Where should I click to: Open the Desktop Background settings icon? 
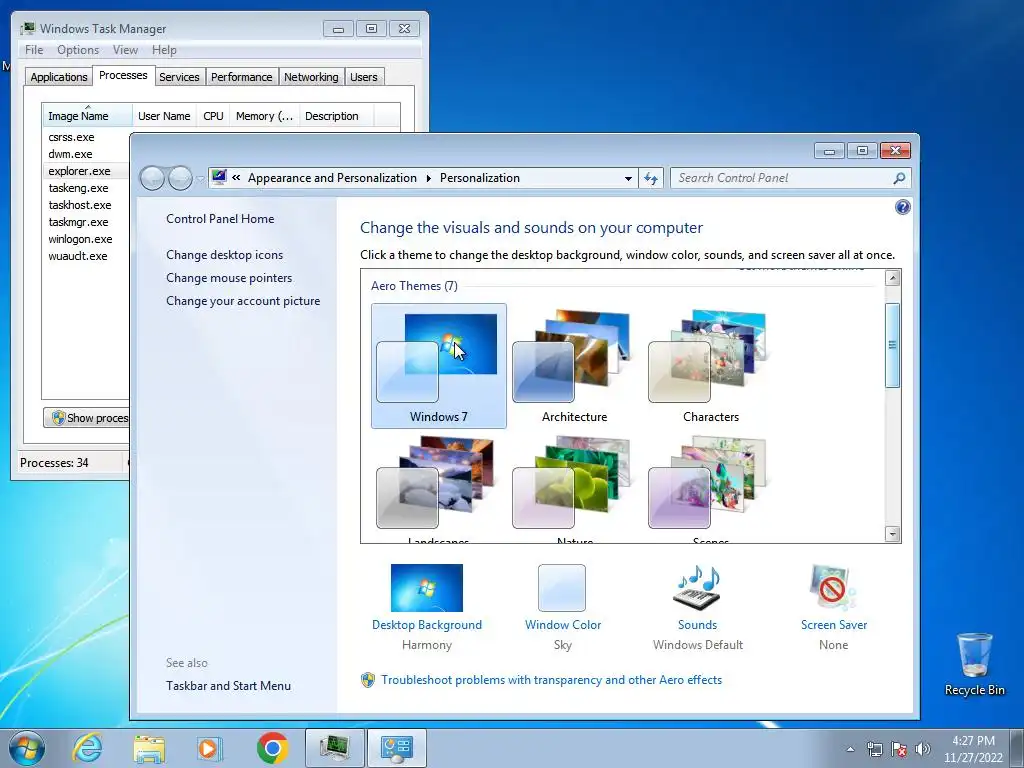426,588
